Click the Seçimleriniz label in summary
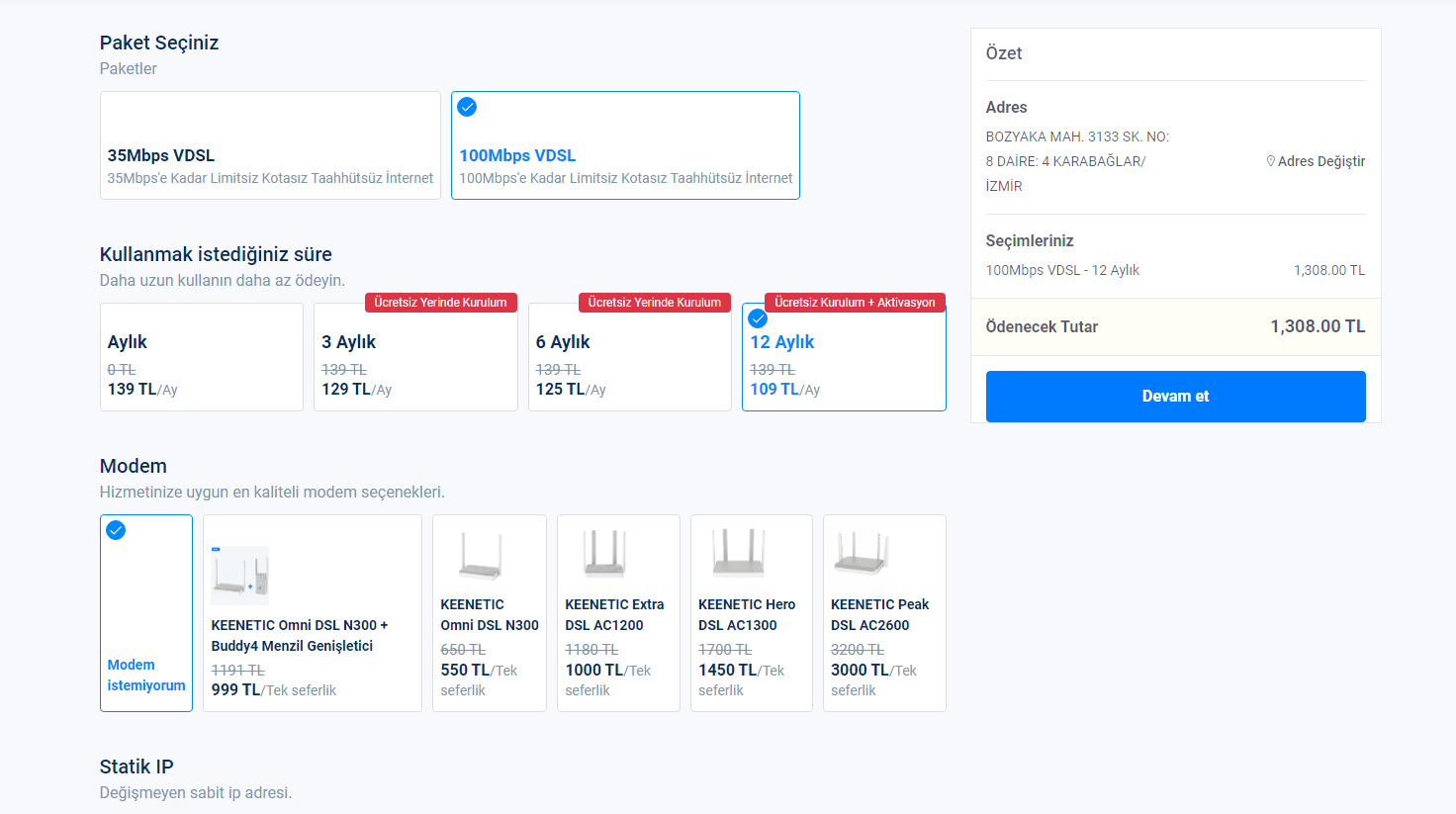Screen dimensions: 1456x814 1030,240
